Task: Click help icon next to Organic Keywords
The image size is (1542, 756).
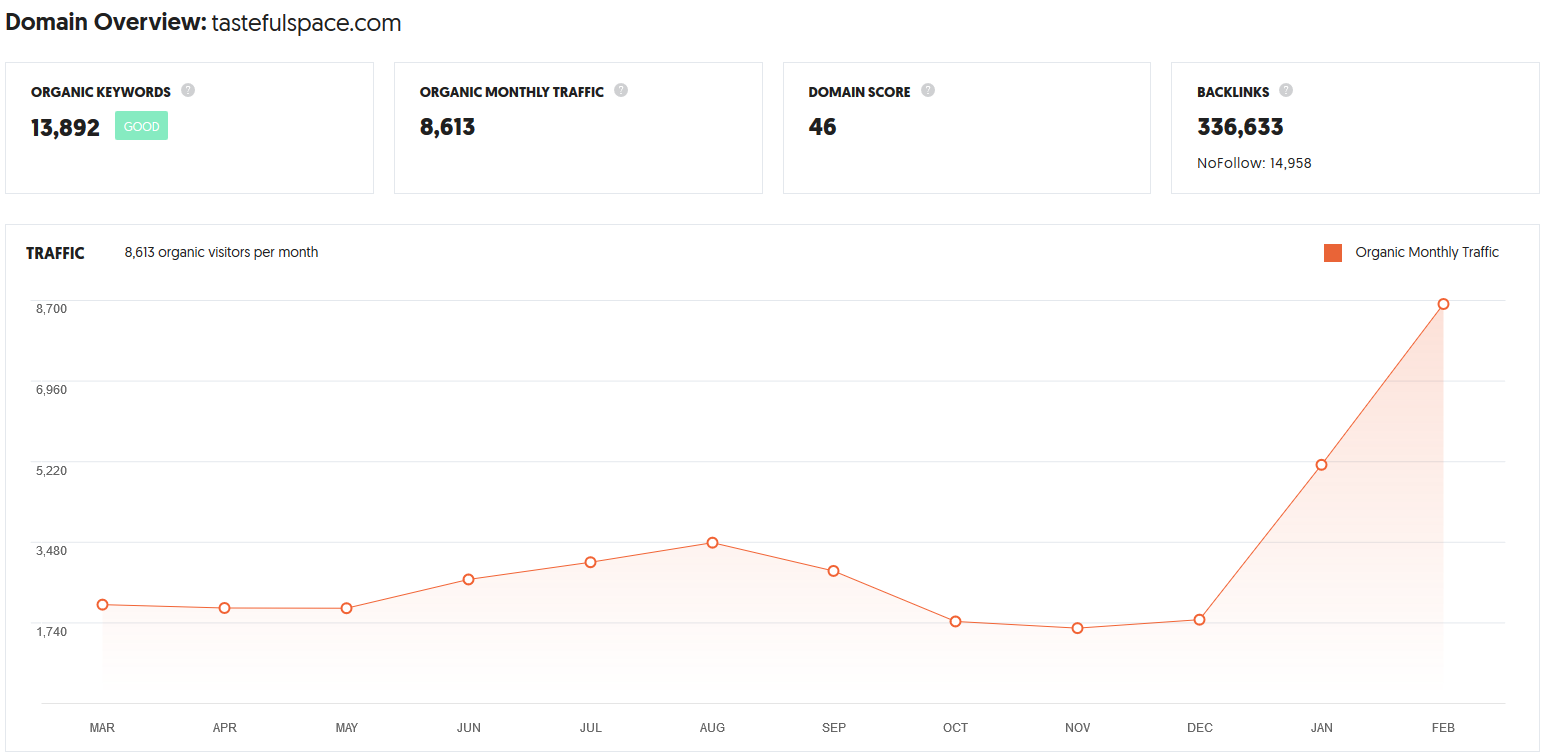Action: (x=188, y=90)
